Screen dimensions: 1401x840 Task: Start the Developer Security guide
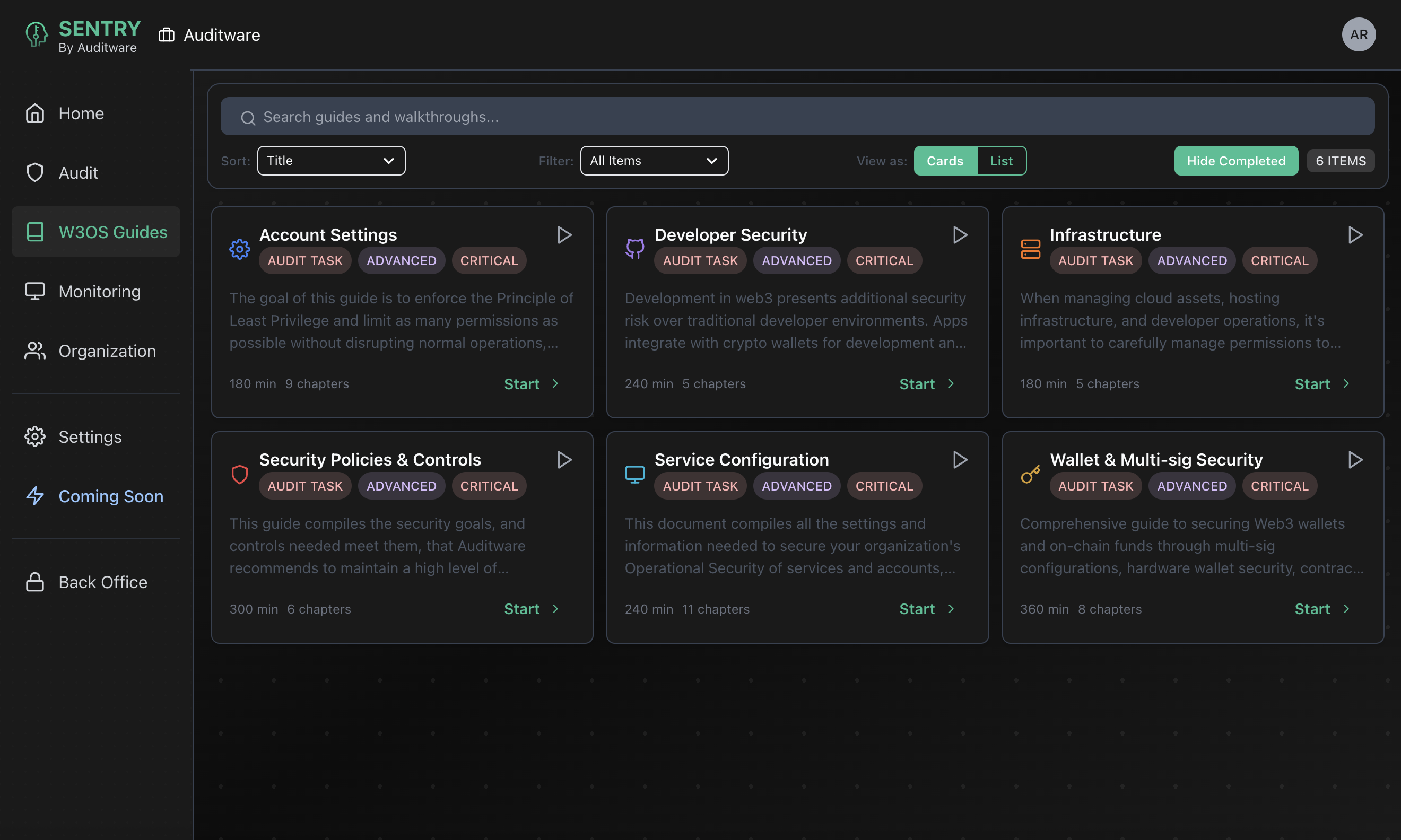click(927, 384)
